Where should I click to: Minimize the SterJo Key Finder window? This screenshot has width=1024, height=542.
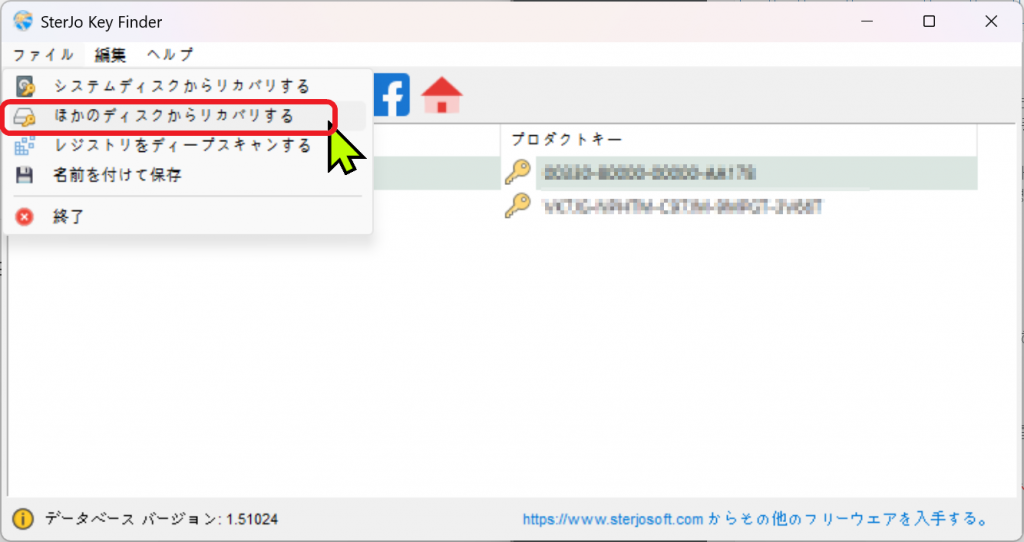867,22
